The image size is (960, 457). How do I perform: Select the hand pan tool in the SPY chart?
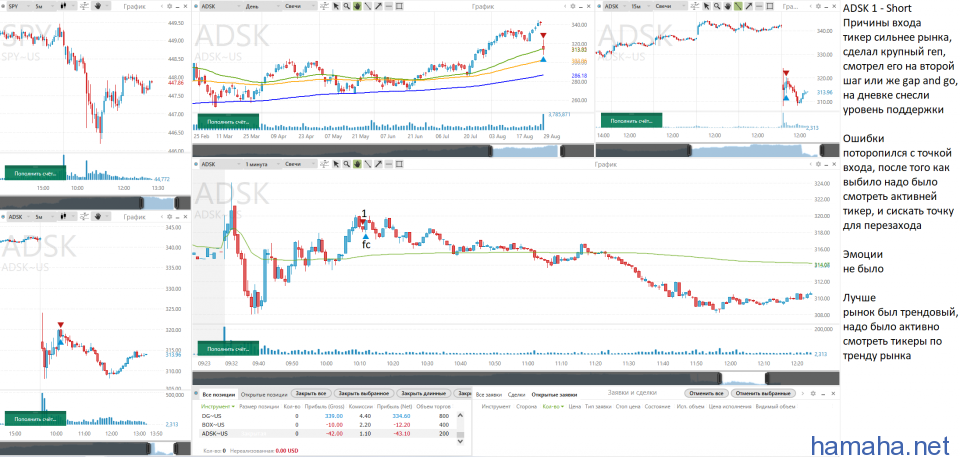pos(98,6)
